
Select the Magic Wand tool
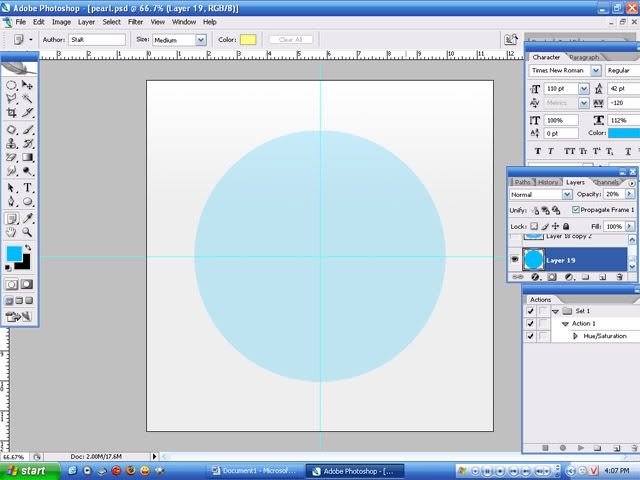point(27,98)
